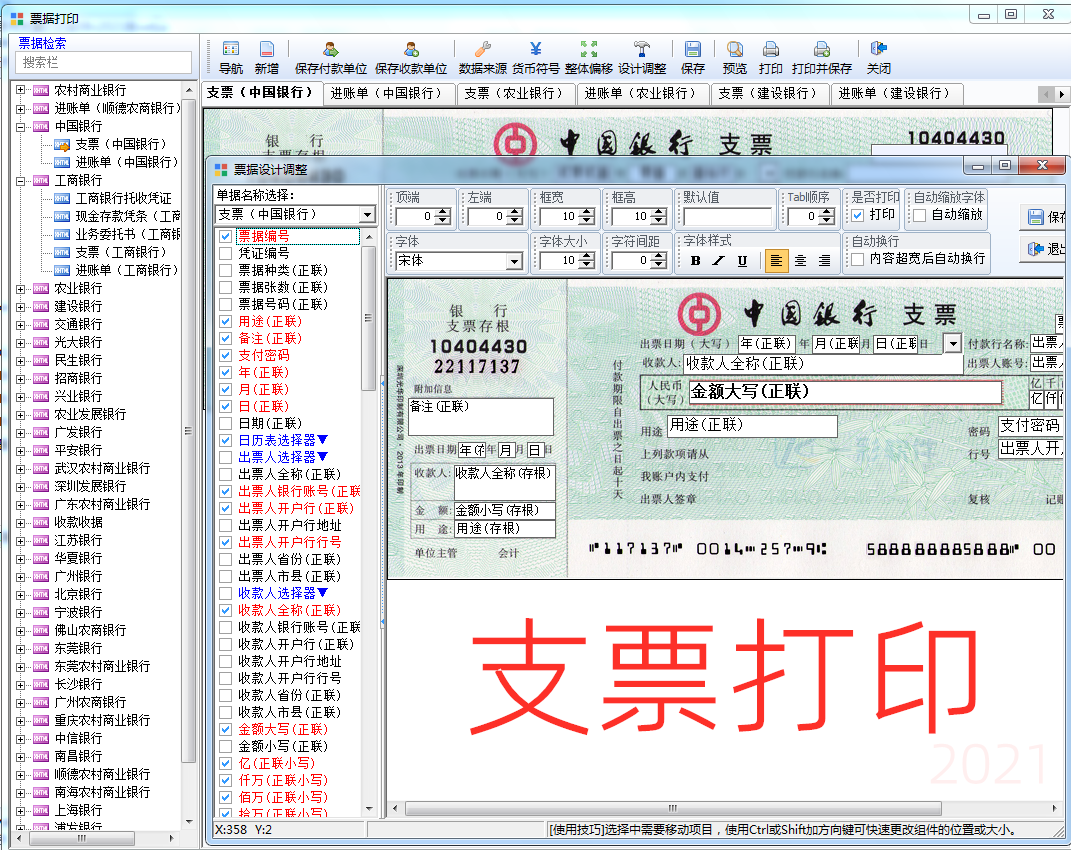The width and height of the screenshot is (1071, 850).
Task: Open 单据名称选择 dropdown
Action: click(367, 215)
